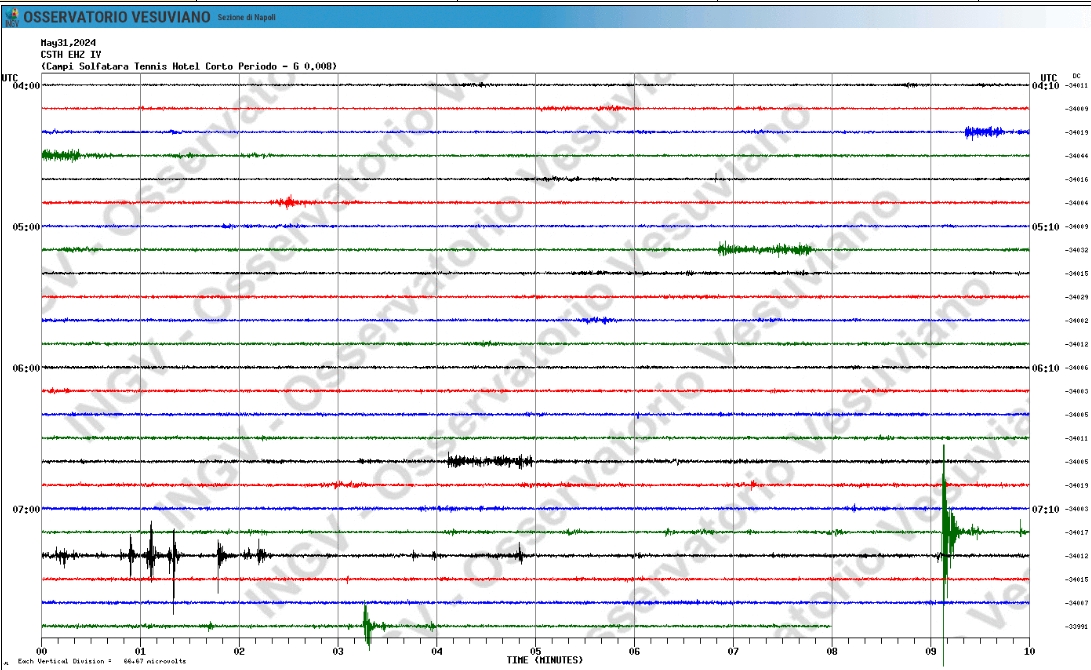
Task: Click the DC value -34002
Action: pos(1077,321)
